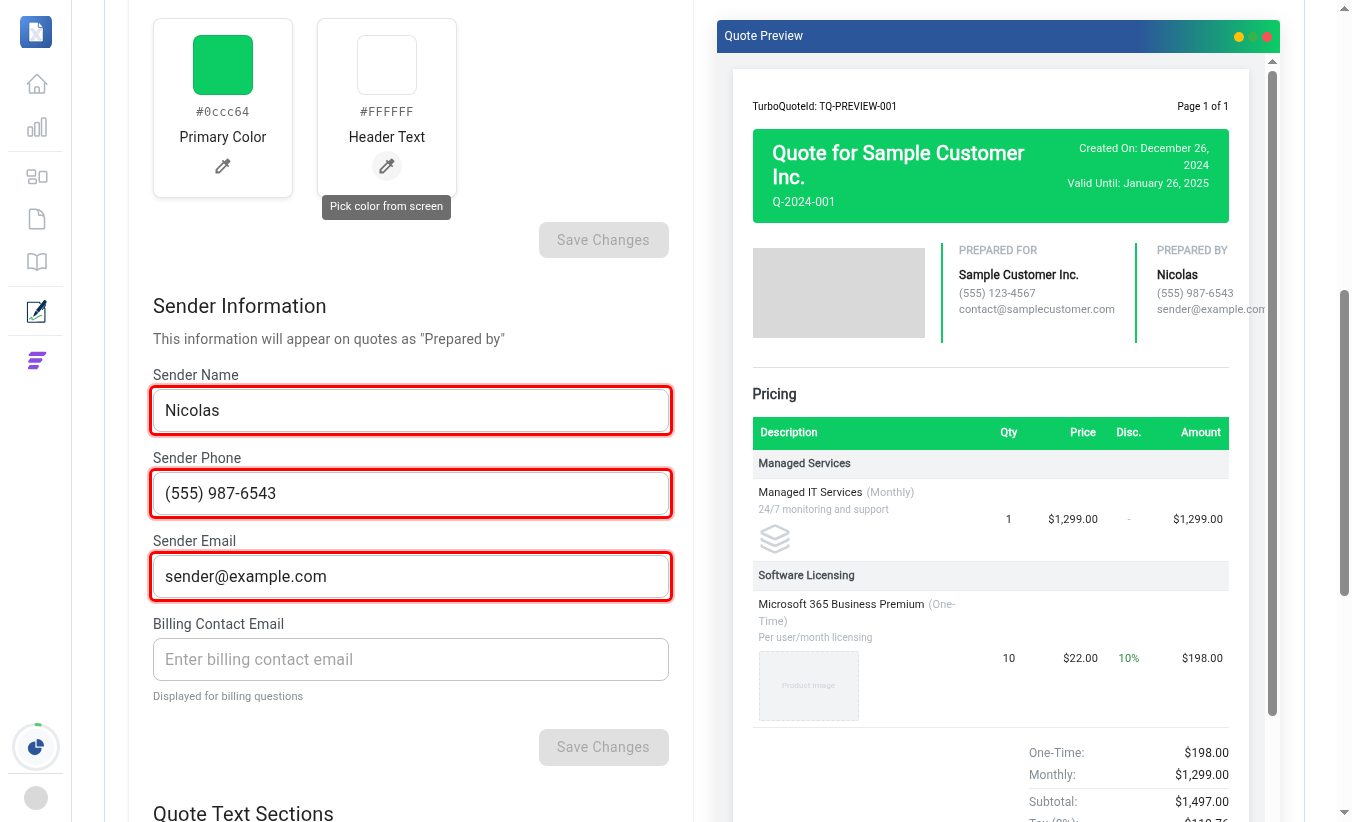The width and height of the screenshot is (1352, 822).
Task: Click the Quote Text Sections heading
Action: pos(243,813)
